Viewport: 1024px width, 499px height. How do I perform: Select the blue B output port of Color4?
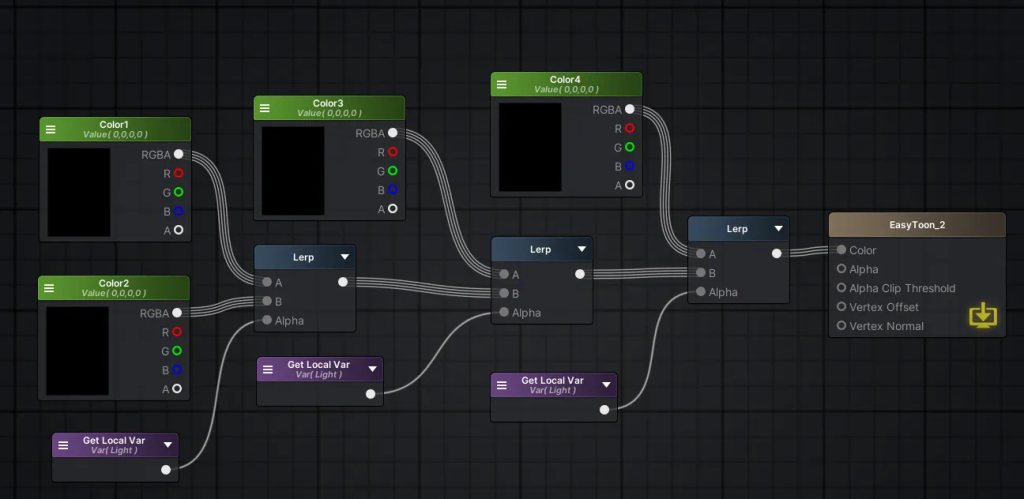click(x=629, y=166)
